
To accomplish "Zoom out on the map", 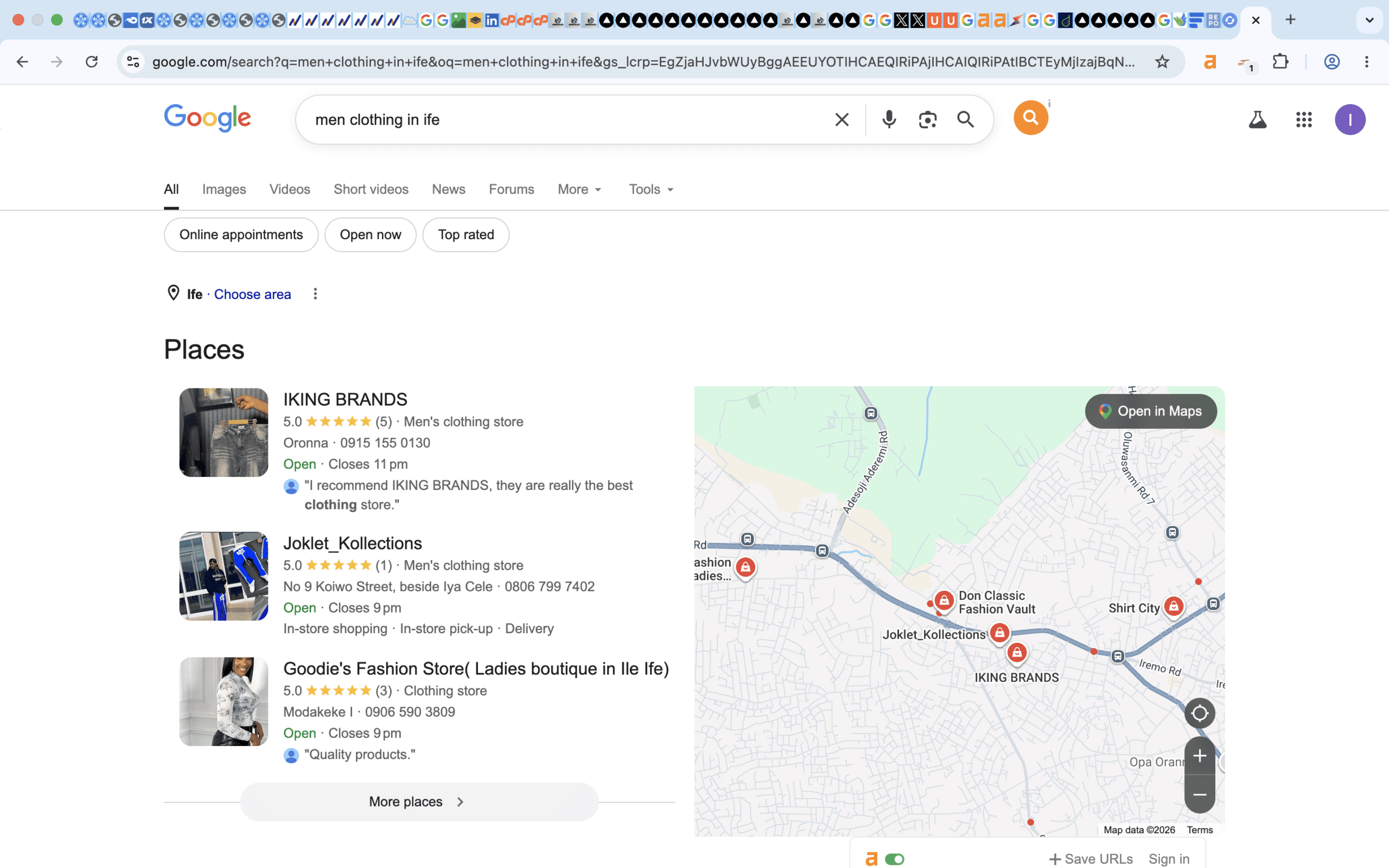I will tap(1200, 795).
